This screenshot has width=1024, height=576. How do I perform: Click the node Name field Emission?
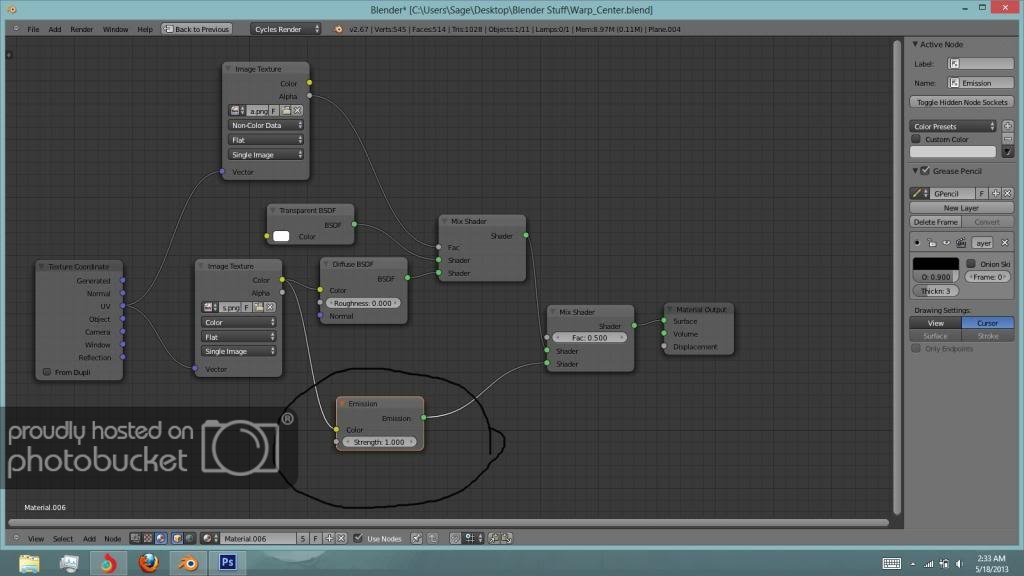click(981, 83)
